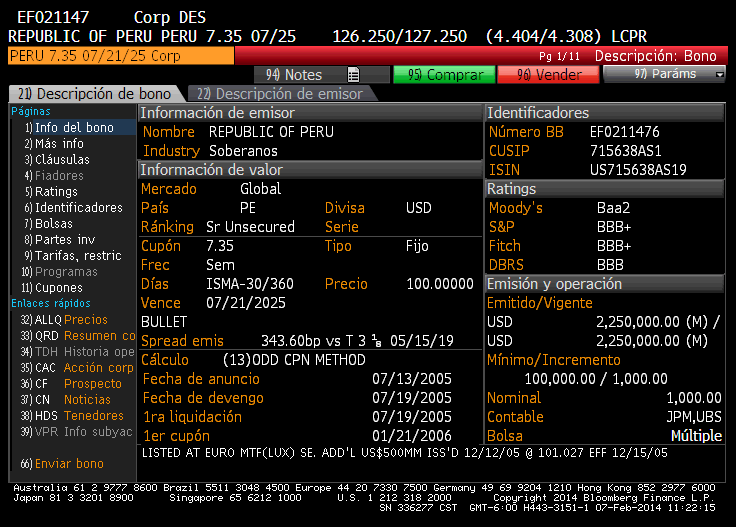Screen dimensions: 736x527
Task: Open CN Noticias quick link
Action: coord(76,400)
